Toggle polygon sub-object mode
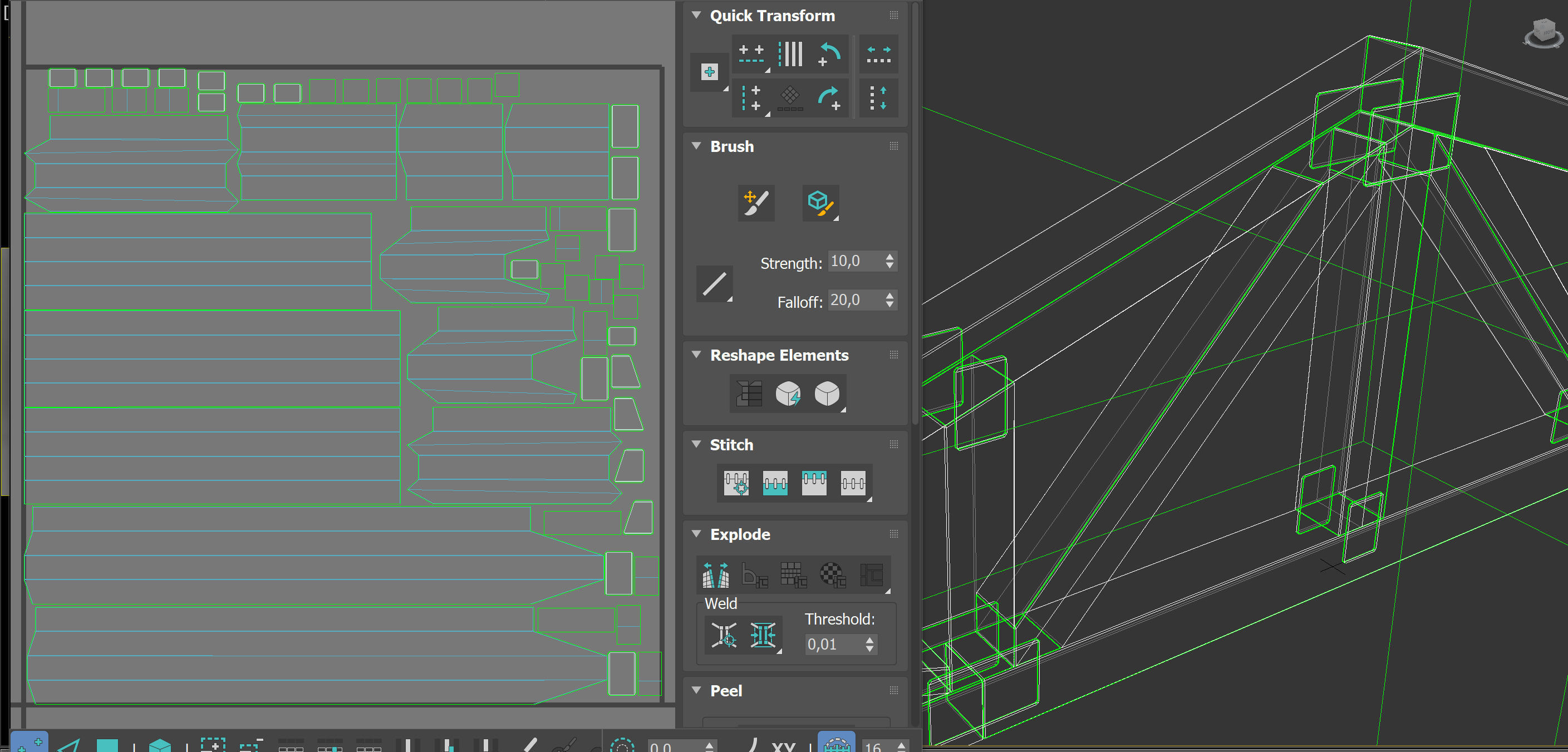This screenshot has width=1568, height=752. pos(107,745)
